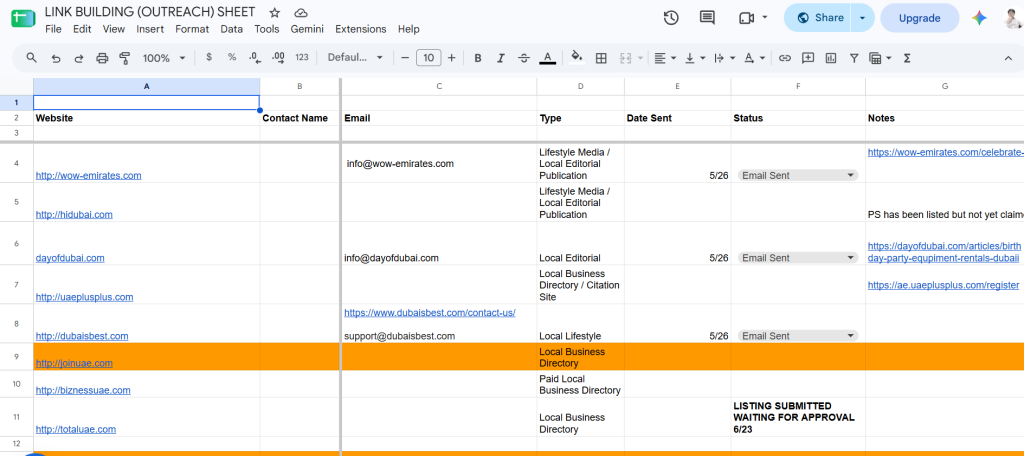Insert a comment
1024x456 pixels.
coord(808,58)
